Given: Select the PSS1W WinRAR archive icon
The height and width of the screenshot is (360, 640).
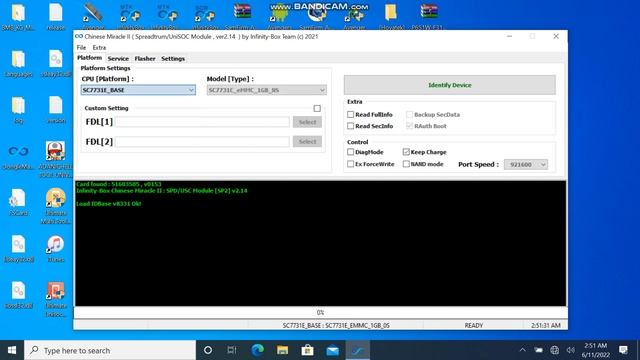Looking at the screenshot, I should tap(429, 16).
